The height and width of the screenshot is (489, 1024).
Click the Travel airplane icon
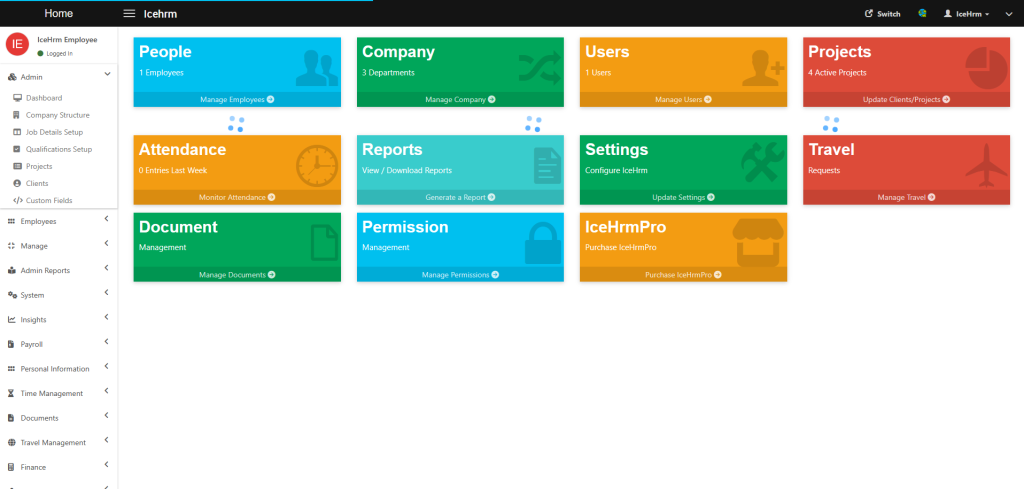tap(986, 164)
